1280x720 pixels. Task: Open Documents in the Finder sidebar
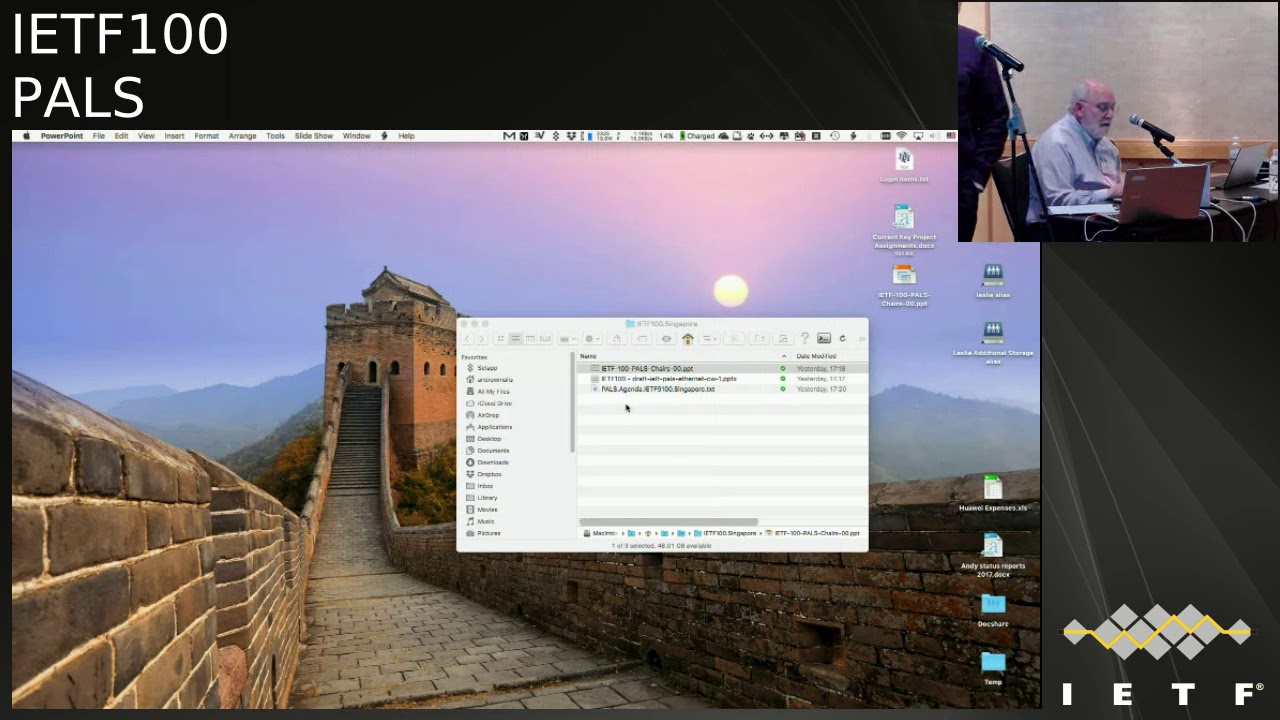coord(493,451)
